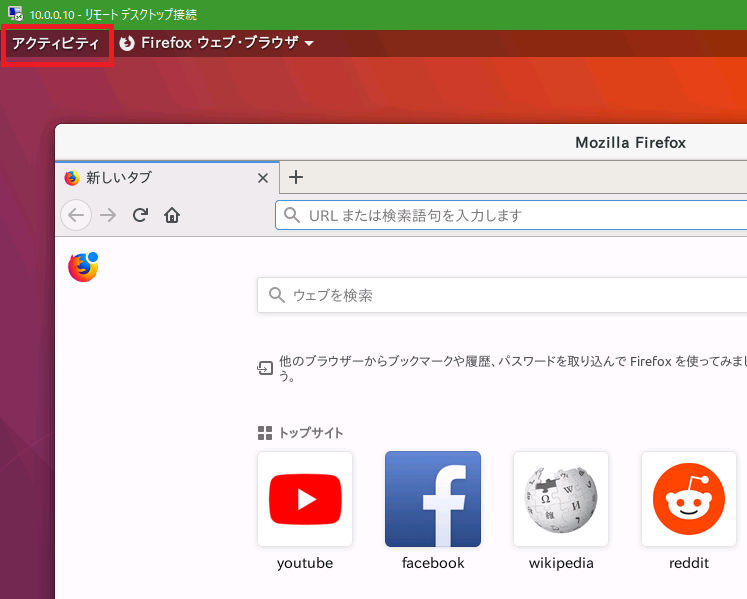Focus the ウェブを検索 search box
This screenshot has height=599, width=747.
click(x=502, y=295)
